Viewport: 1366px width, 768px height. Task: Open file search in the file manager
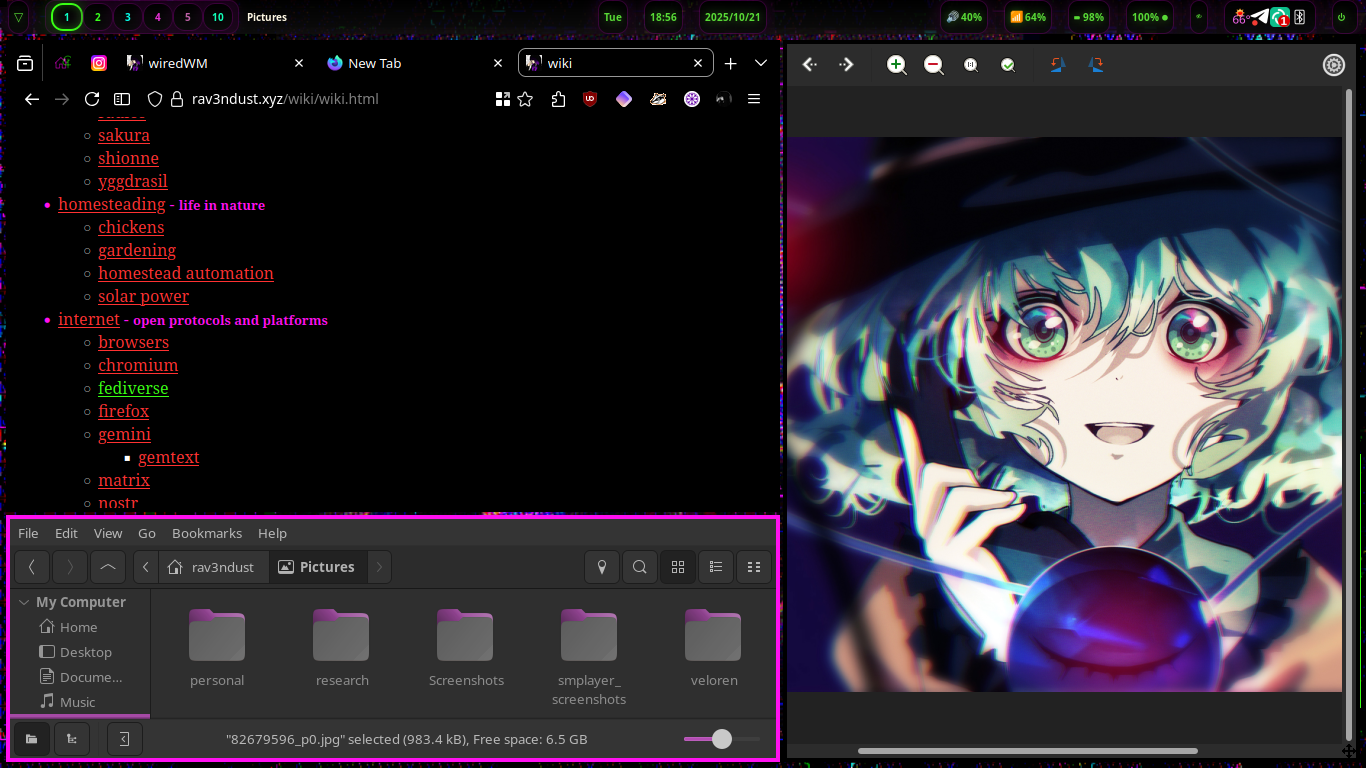(x=639, y=567)
